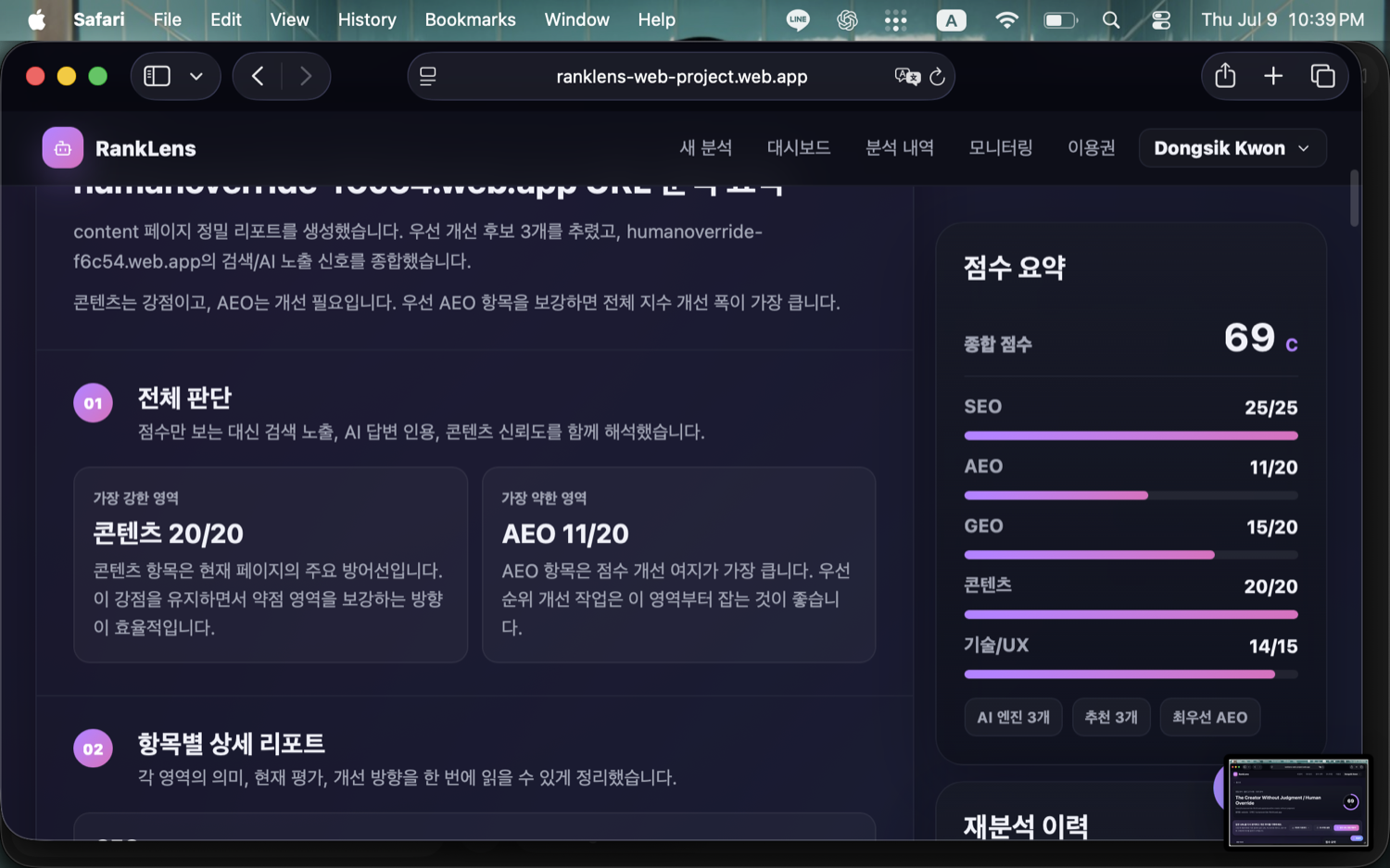Open the Dongsik Kwon account dropdown
1390x868 pixels.
(x=1232, y=148)
